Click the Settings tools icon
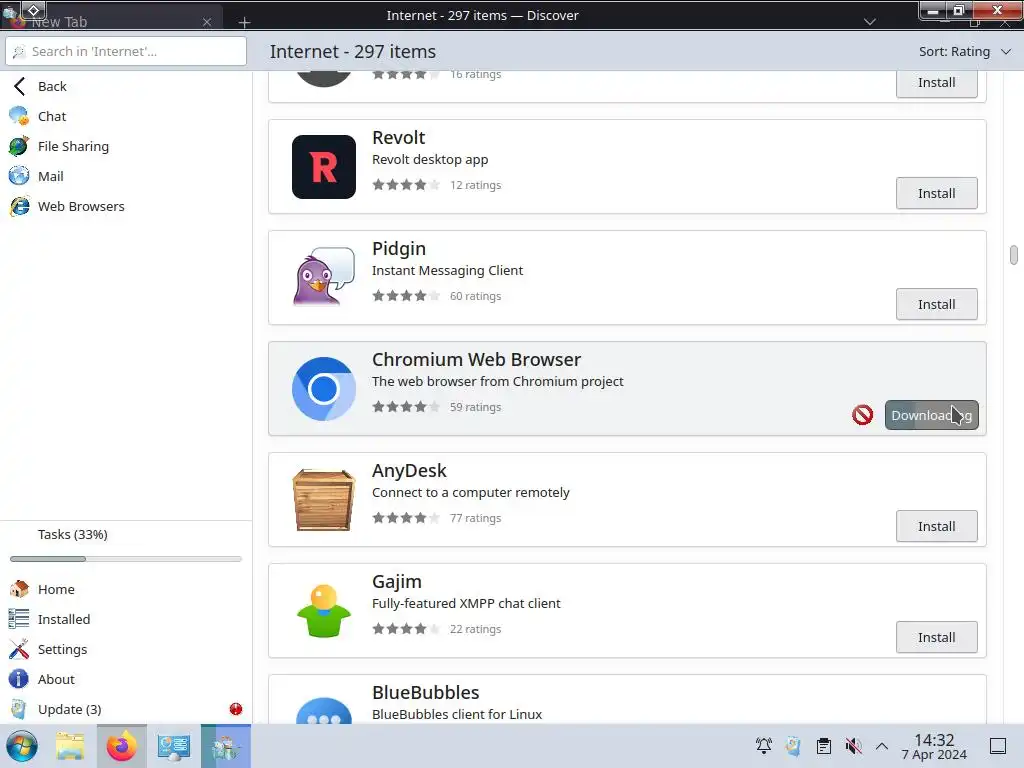Viewport: 1024px width, 768px height. [19, 649]
